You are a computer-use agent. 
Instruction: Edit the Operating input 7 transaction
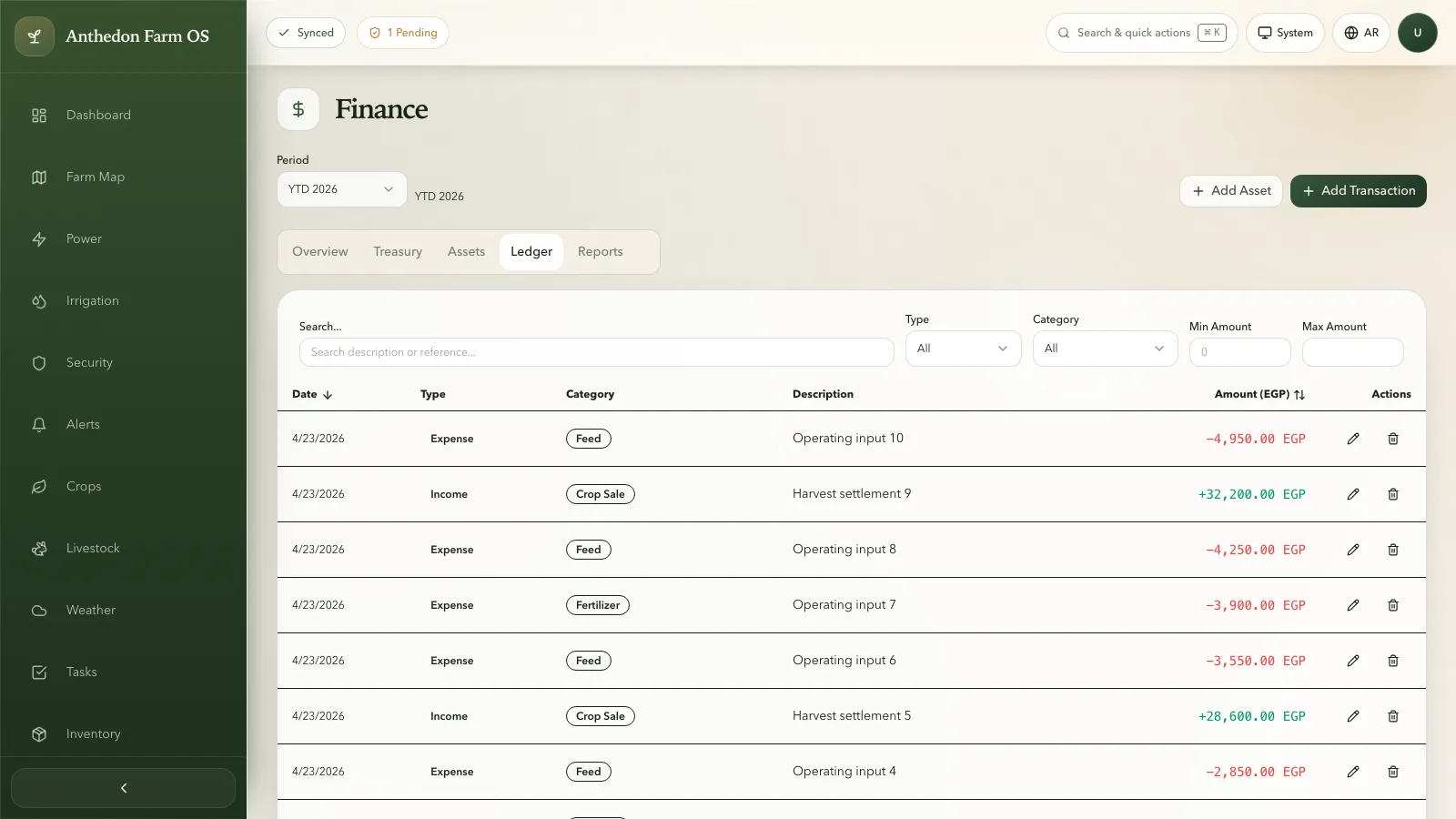1353,605
